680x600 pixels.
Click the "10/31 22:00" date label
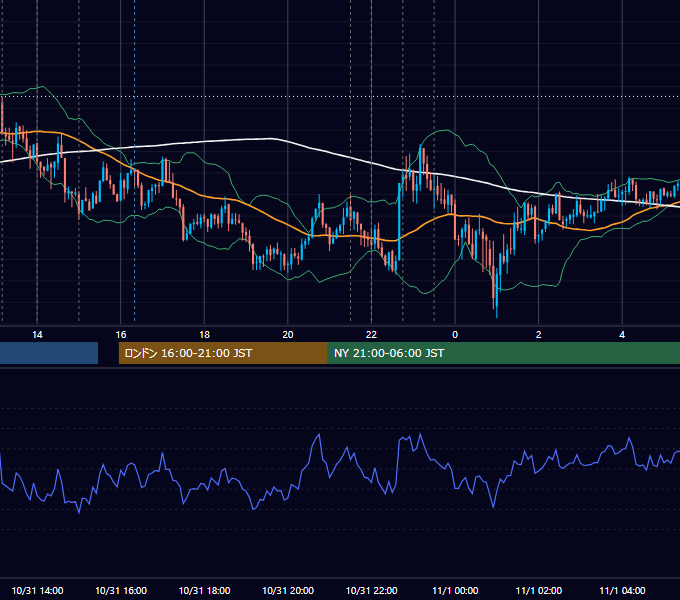(x=372, y=590)
